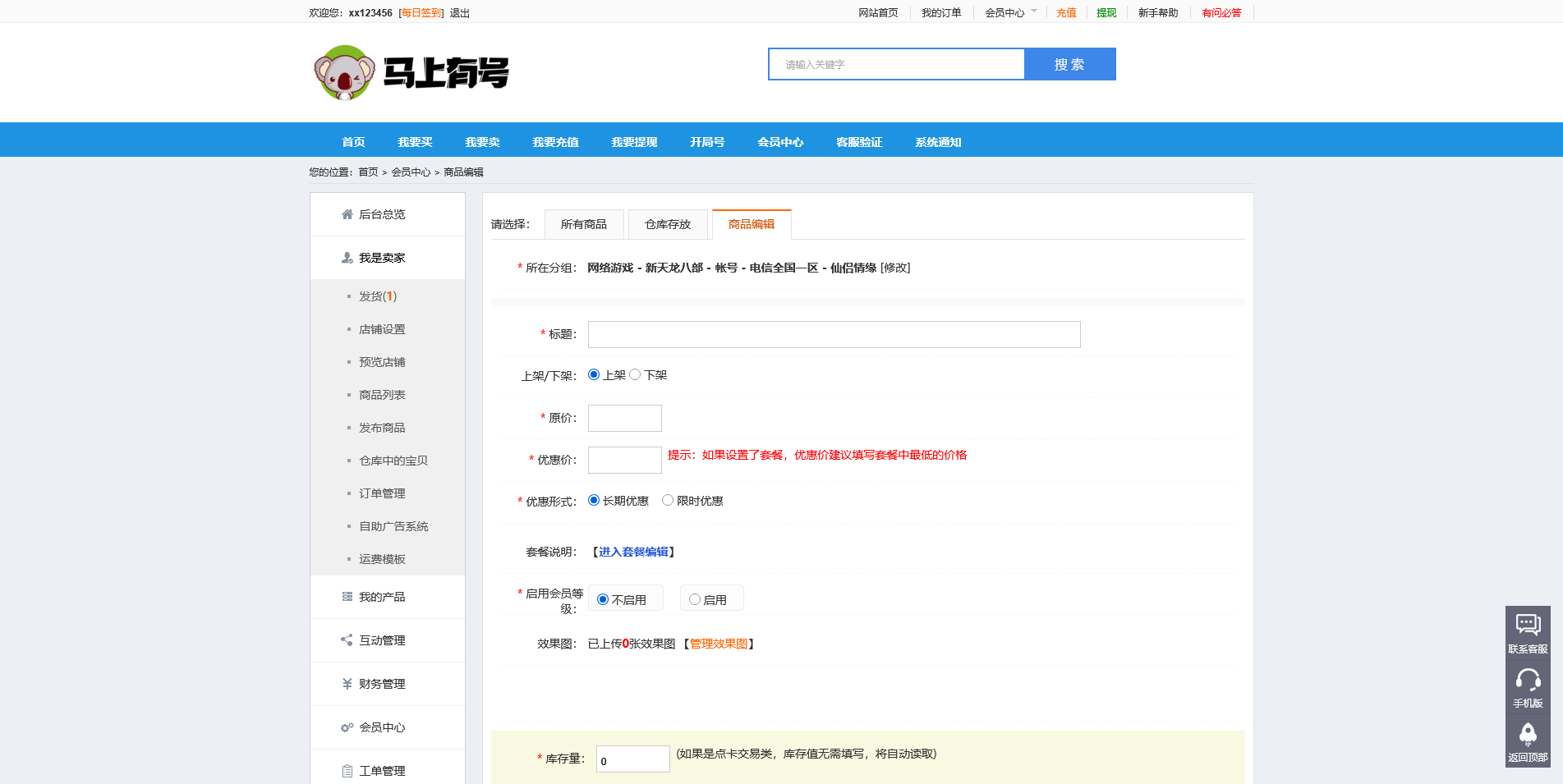Open 店铺设置 sidebar item

point(382,329)
